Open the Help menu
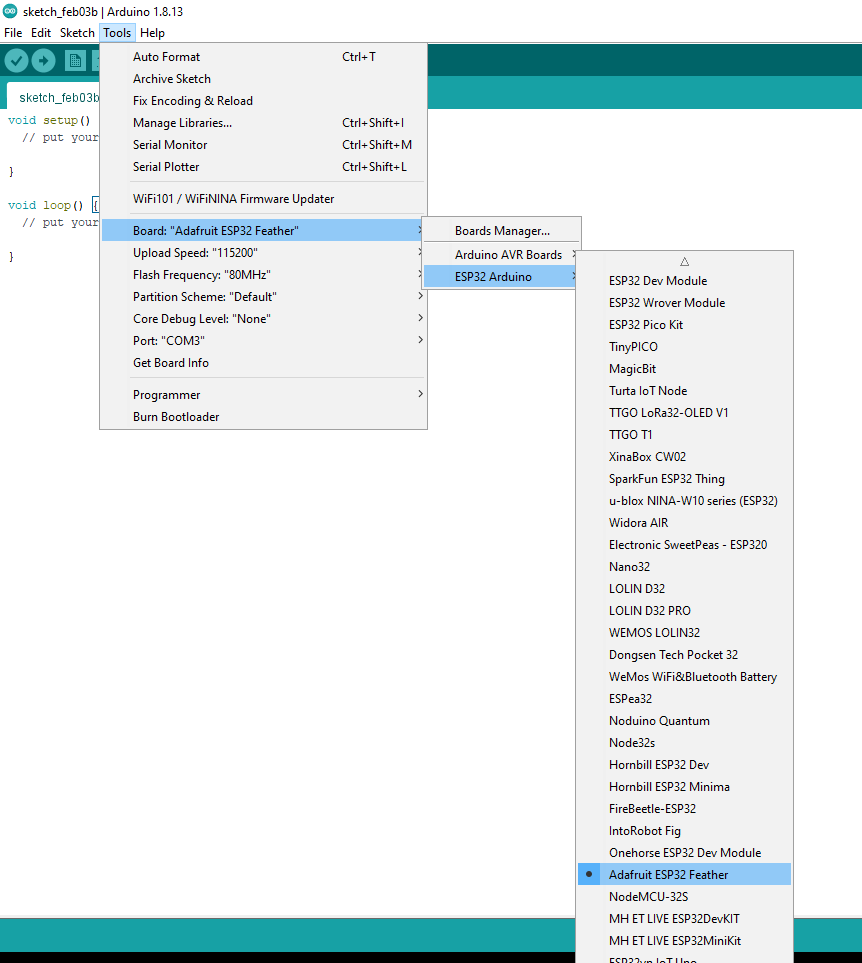Screen dimensions: 862x963 (x=152, y=33)
